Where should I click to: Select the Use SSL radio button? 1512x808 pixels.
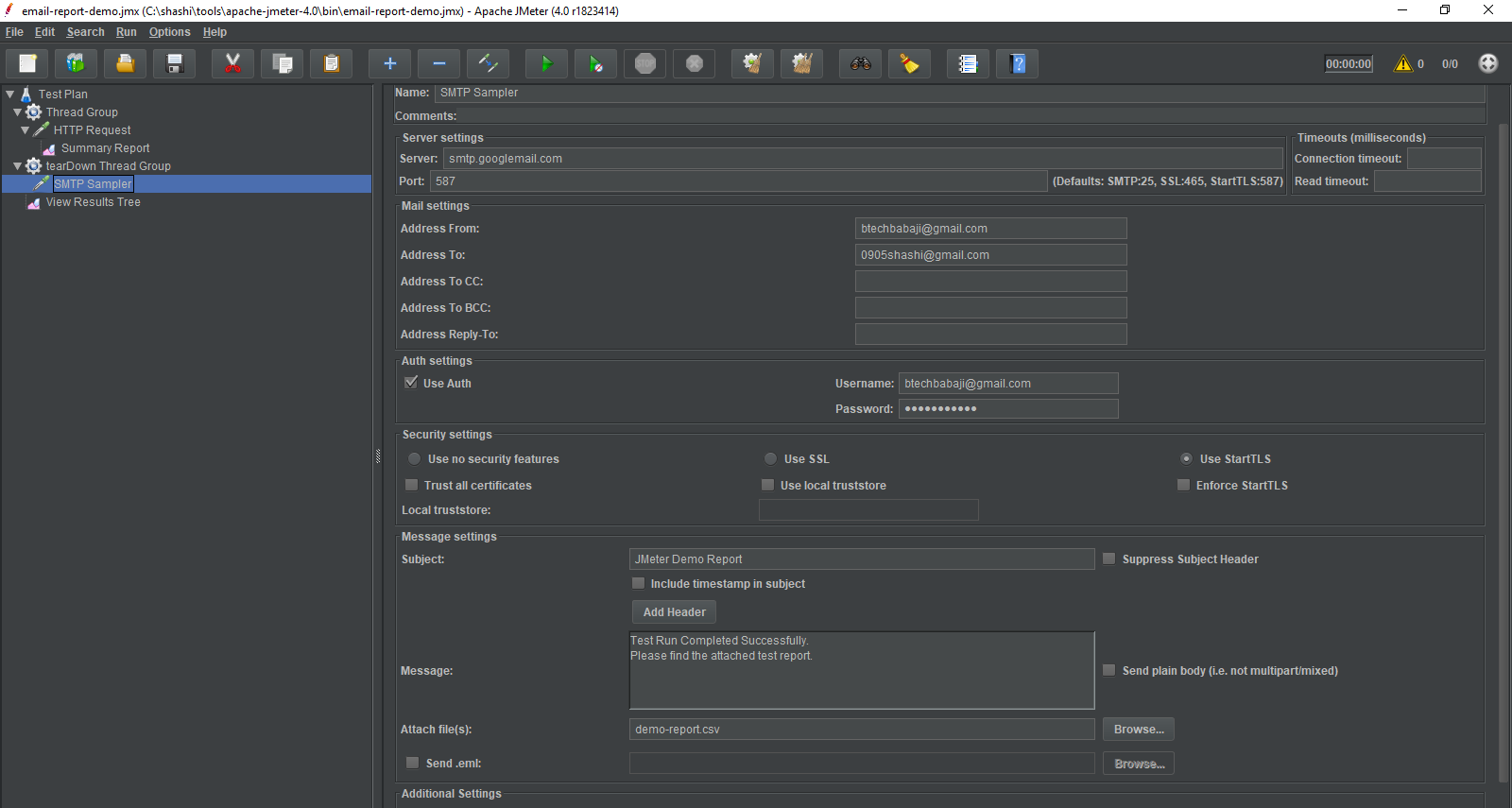tap(771, 458)
